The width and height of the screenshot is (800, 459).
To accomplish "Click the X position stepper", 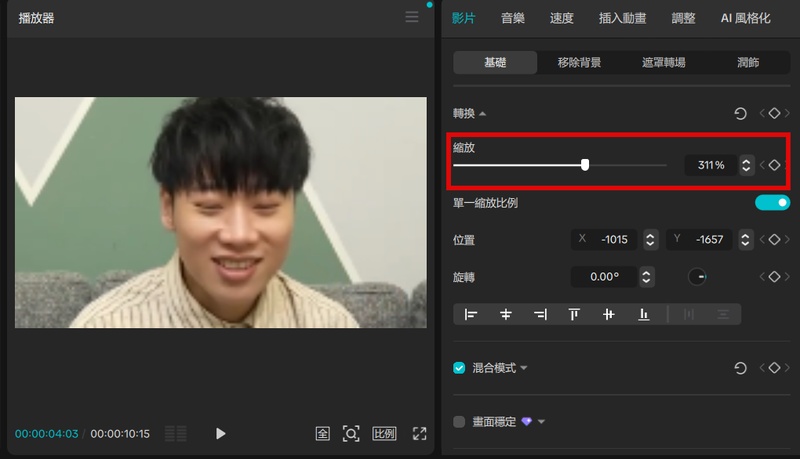I will [x=650, y=239].
